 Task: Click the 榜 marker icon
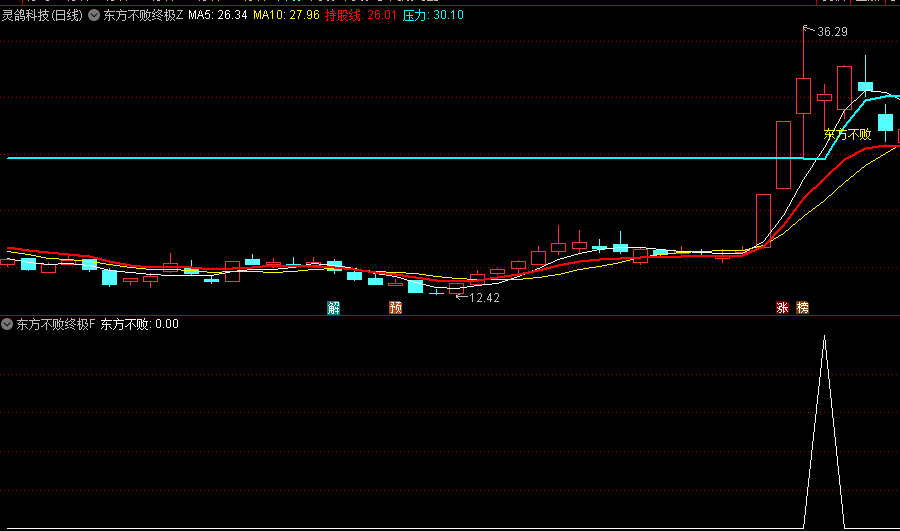tap(802, 308)
